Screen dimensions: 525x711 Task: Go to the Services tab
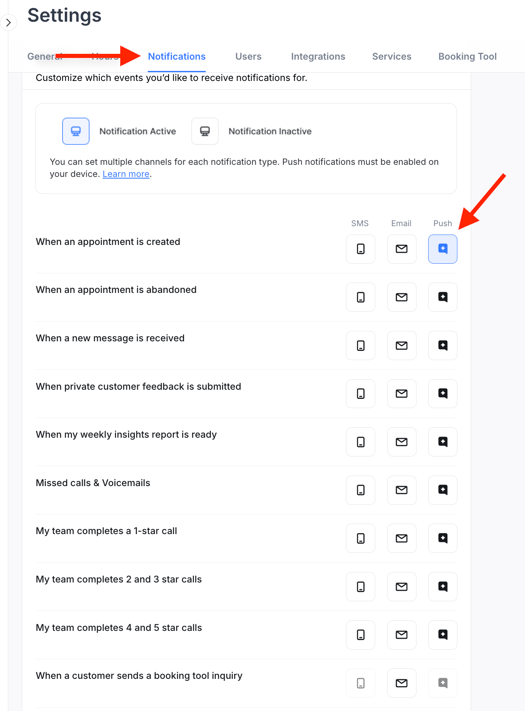[392, 57]
